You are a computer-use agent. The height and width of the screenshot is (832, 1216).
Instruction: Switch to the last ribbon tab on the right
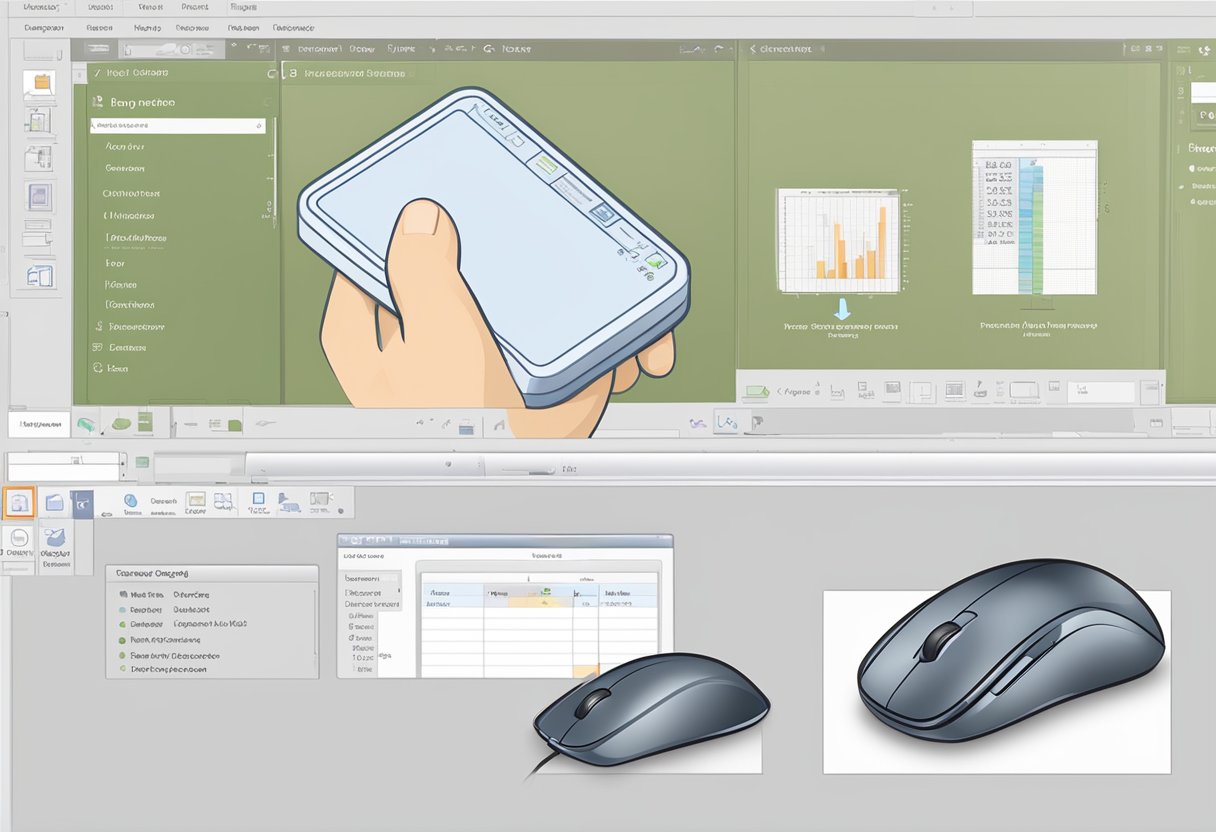(292, 28)
